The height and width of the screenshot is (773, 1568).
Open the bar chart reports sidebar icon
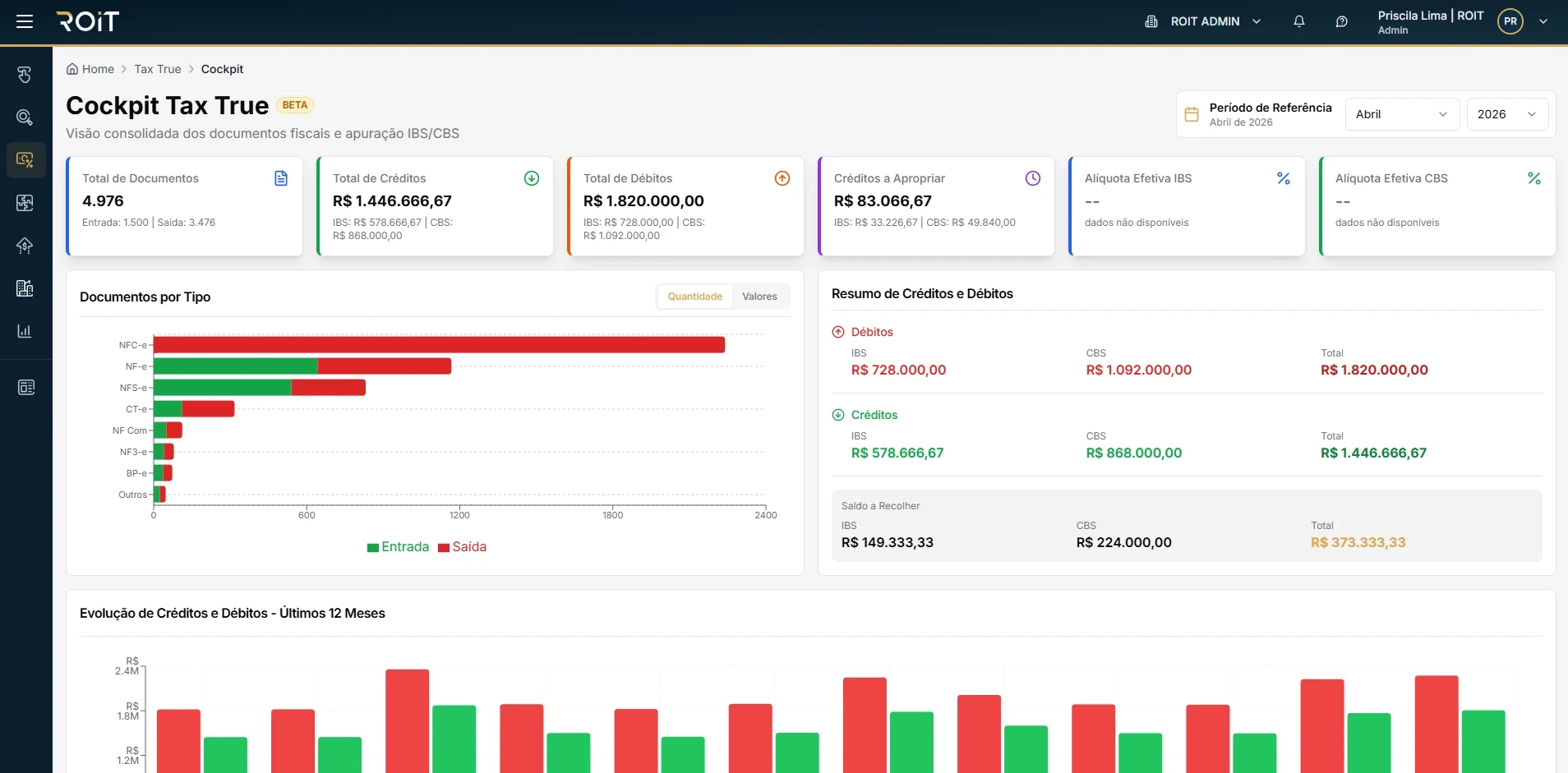(25, 331)
